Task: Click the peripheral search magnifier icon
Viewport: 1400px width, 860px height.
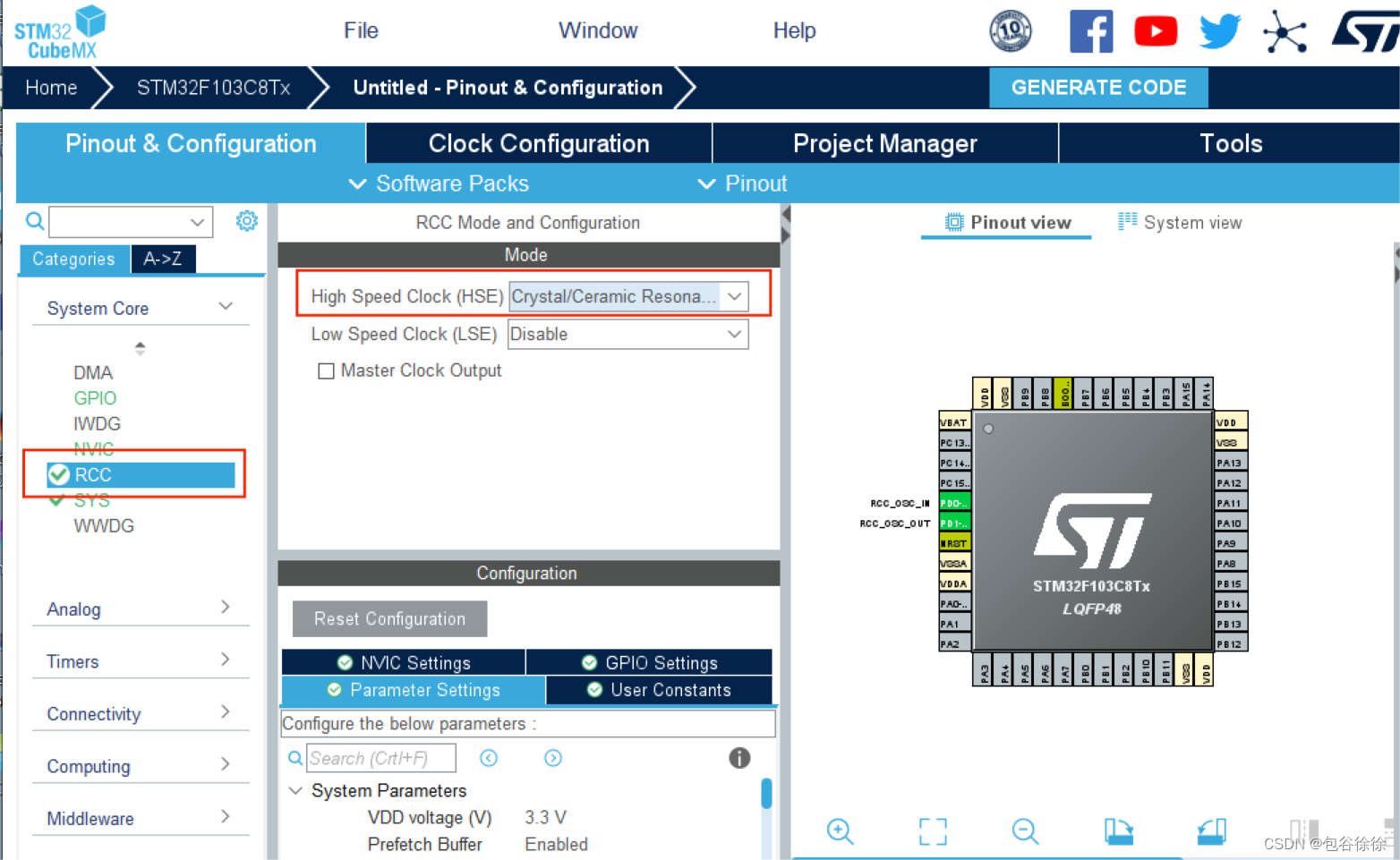Action: coord(35,220)
